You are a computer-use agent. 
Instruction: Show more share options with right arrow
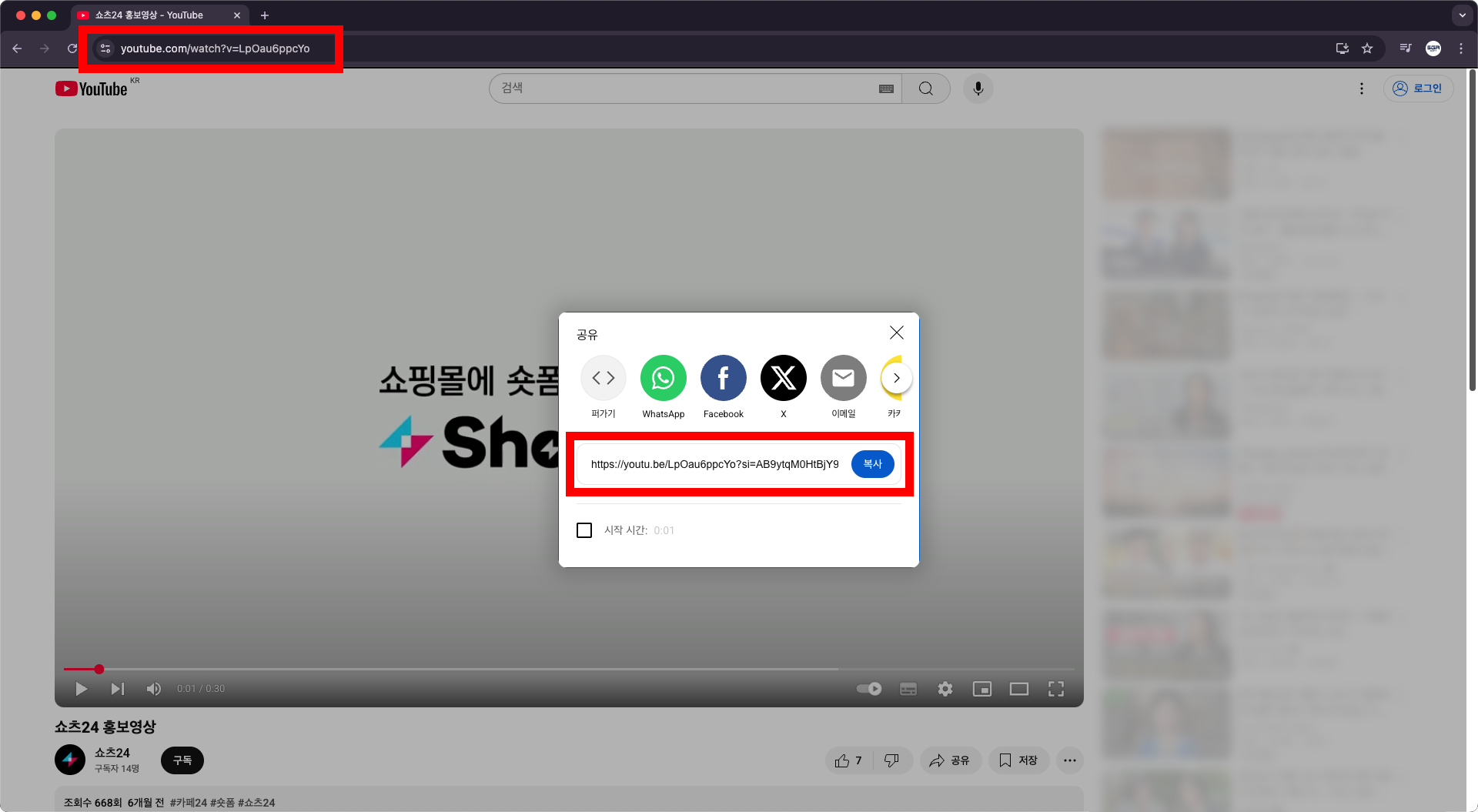tap(897, 378)
